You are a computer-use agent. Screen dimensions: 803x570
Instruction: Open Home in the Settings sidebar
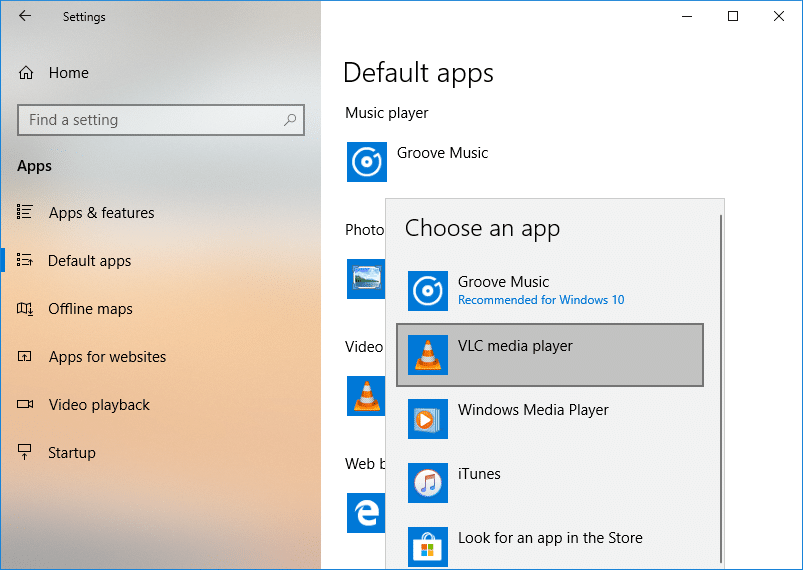68,73
